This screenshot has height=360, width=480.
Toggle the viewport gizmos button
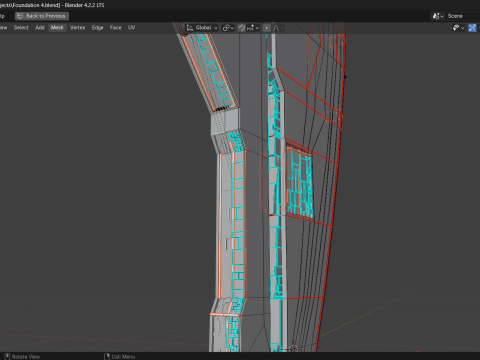[x=472, y=28]
